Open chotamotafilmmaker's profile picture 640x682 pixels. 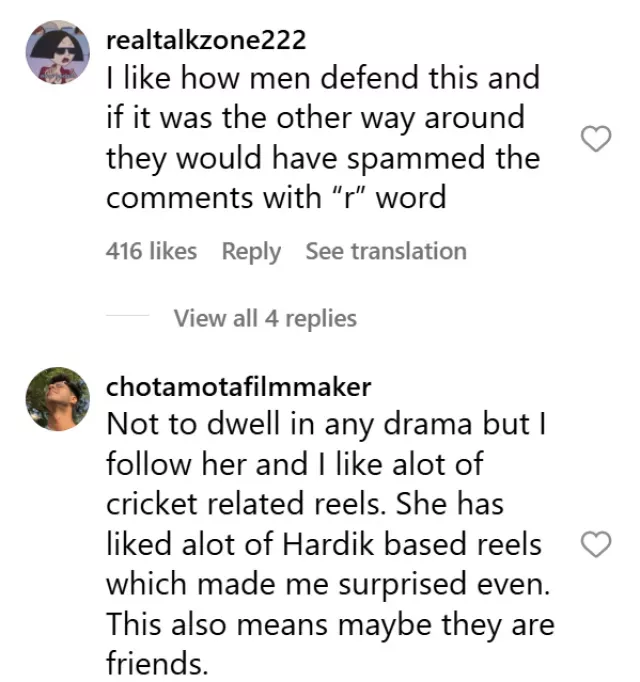tap(56, 397)
